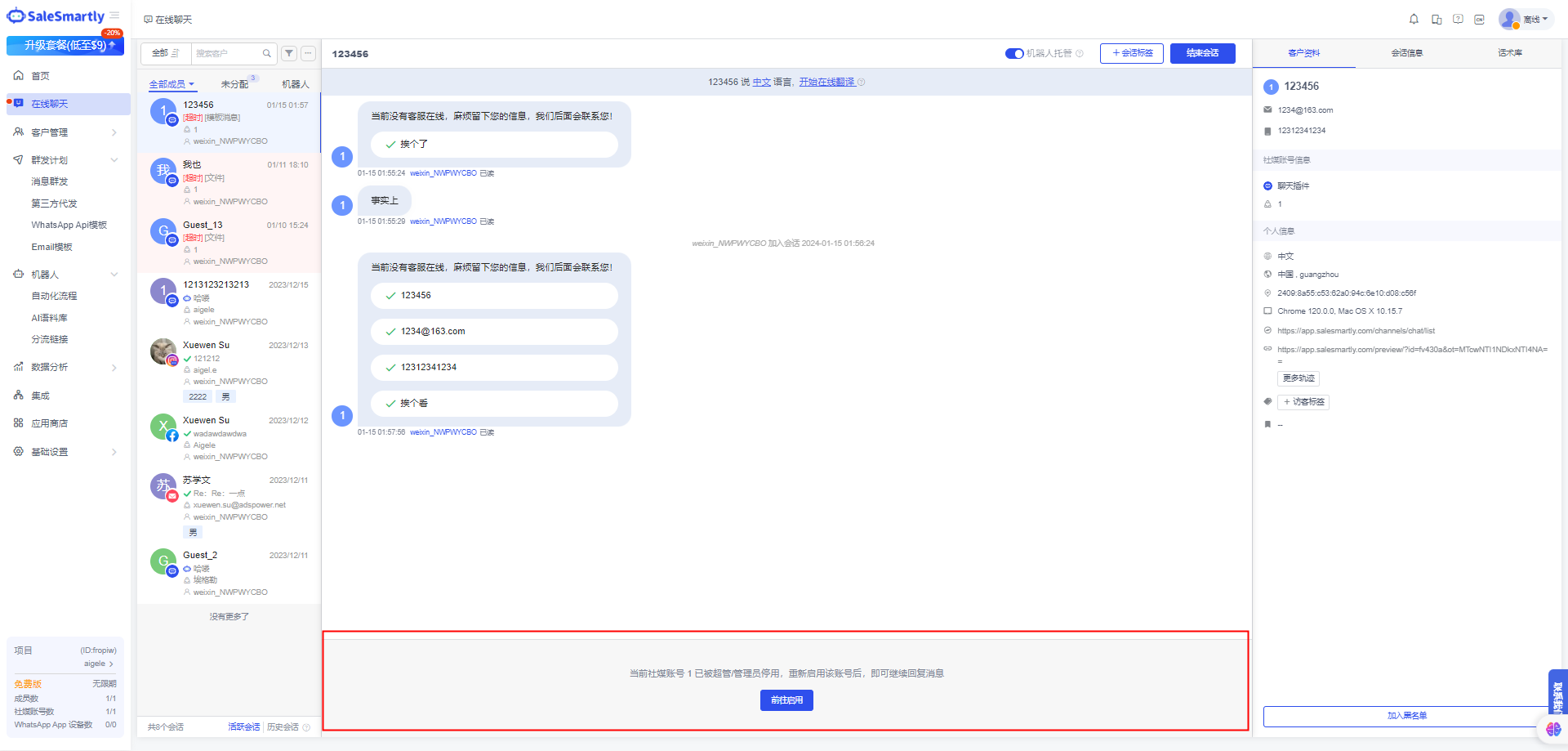
Task: Click the 应用商店 app store icon
Action: [x=18, y=423]
